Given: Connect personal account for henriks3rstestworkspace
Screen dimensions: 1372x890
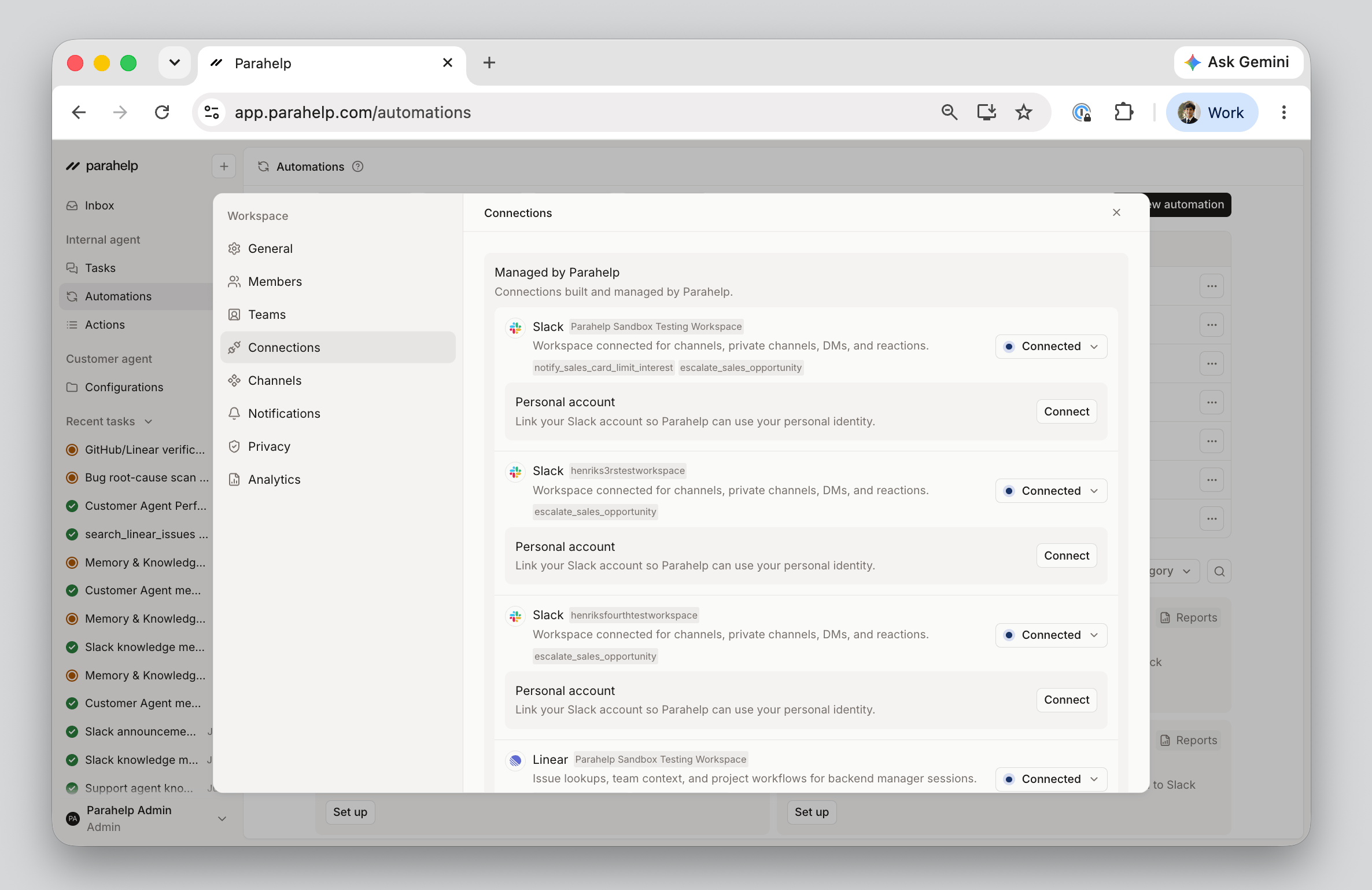Looking at the screenshot, I should (1067, 556).
